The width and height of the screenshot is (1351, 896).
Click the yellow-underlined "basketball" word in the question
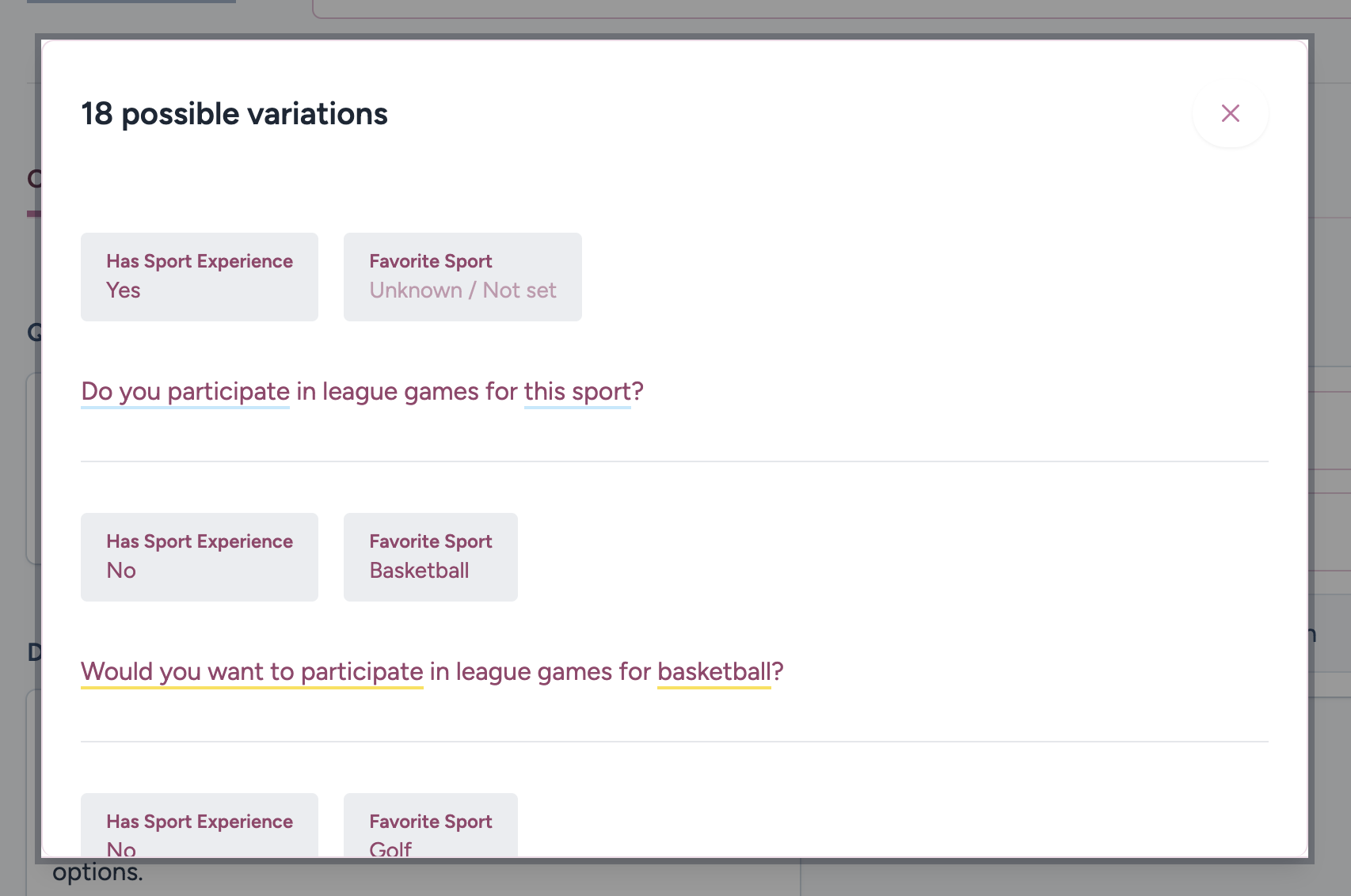(x=714, y=671)
